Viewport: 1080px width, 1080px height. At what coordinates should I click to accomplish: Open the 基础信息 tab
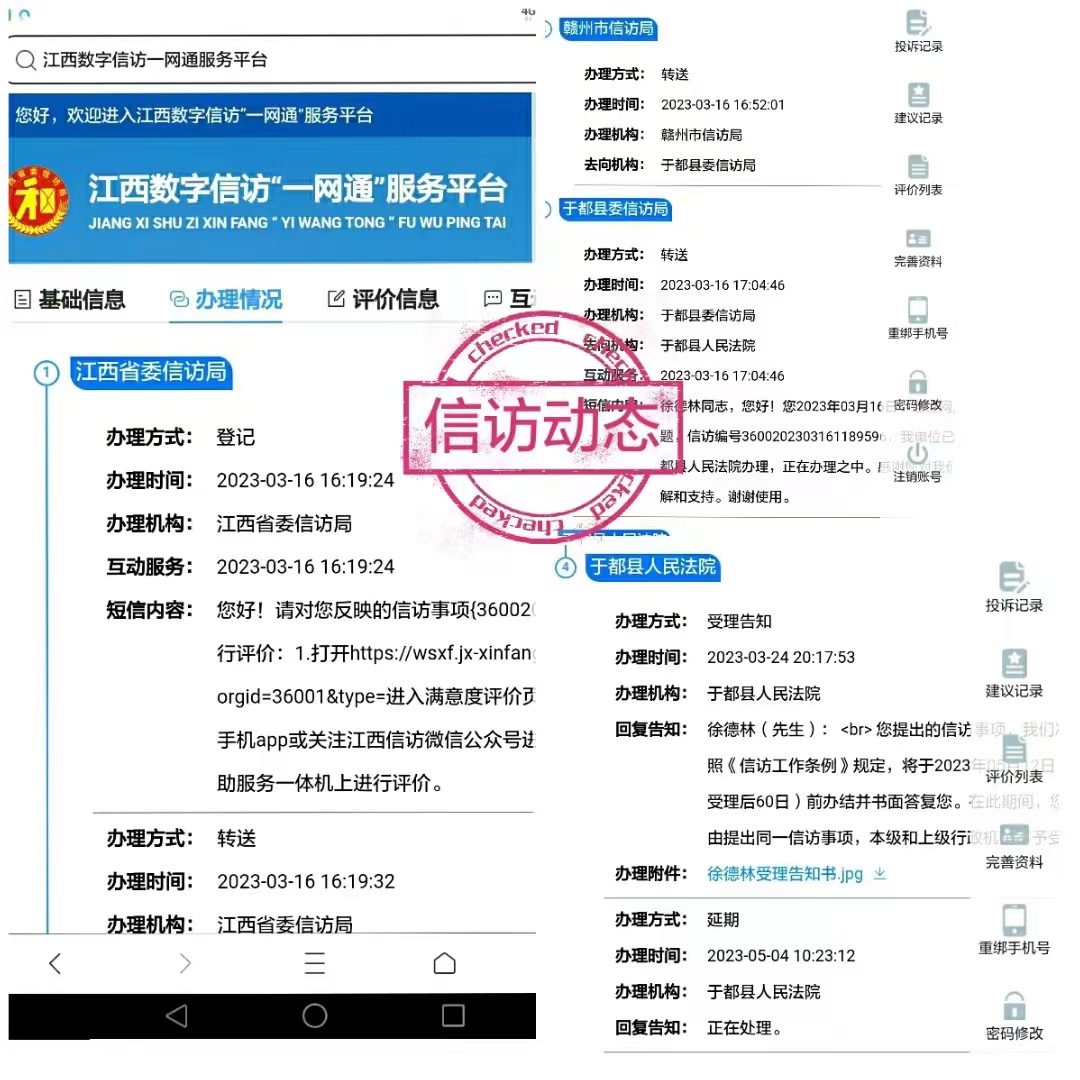[70, 299]
